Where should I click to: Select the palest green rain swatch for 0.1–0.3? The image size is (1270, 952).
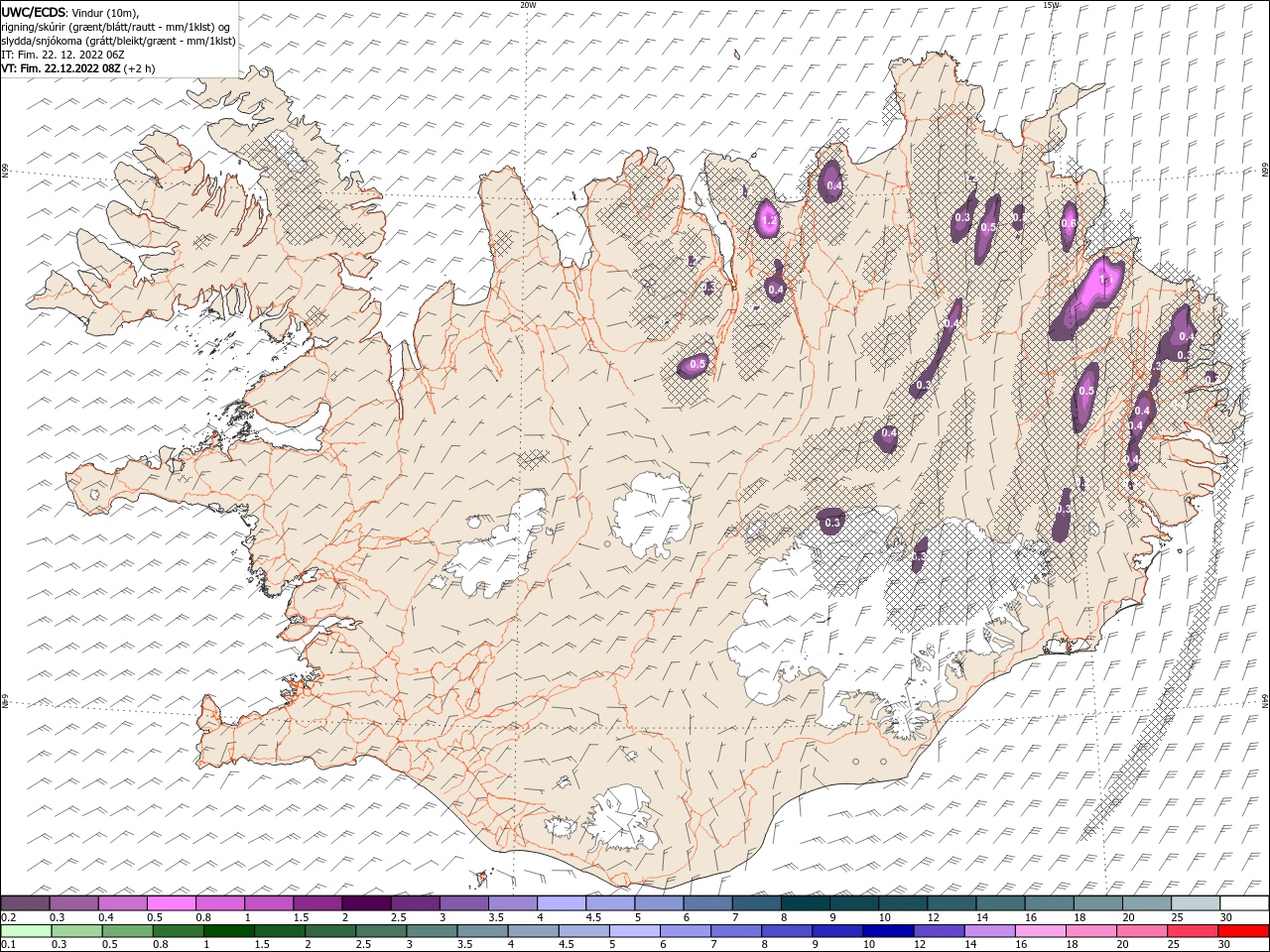click(26, 931)
